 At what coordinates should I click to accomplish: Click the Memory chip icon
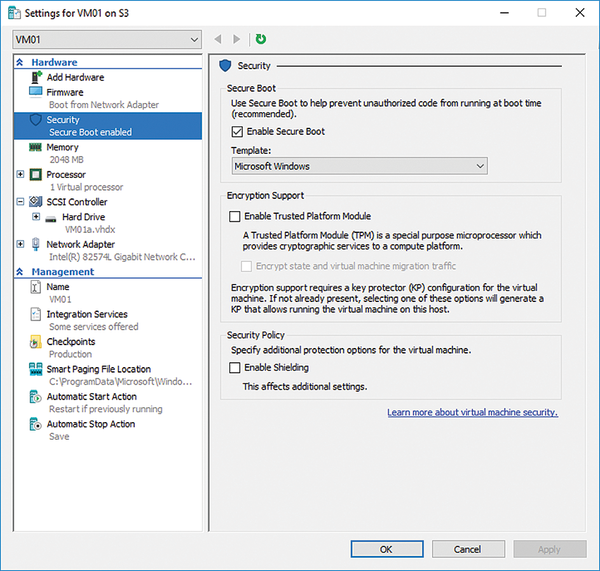pyautogui.click(x=36, y=147)
